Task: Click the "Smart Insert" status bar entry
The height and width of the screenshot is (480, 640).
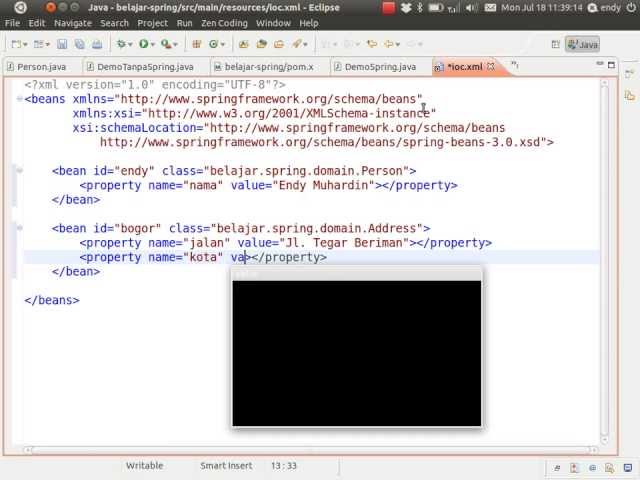Action: [226, 466]
